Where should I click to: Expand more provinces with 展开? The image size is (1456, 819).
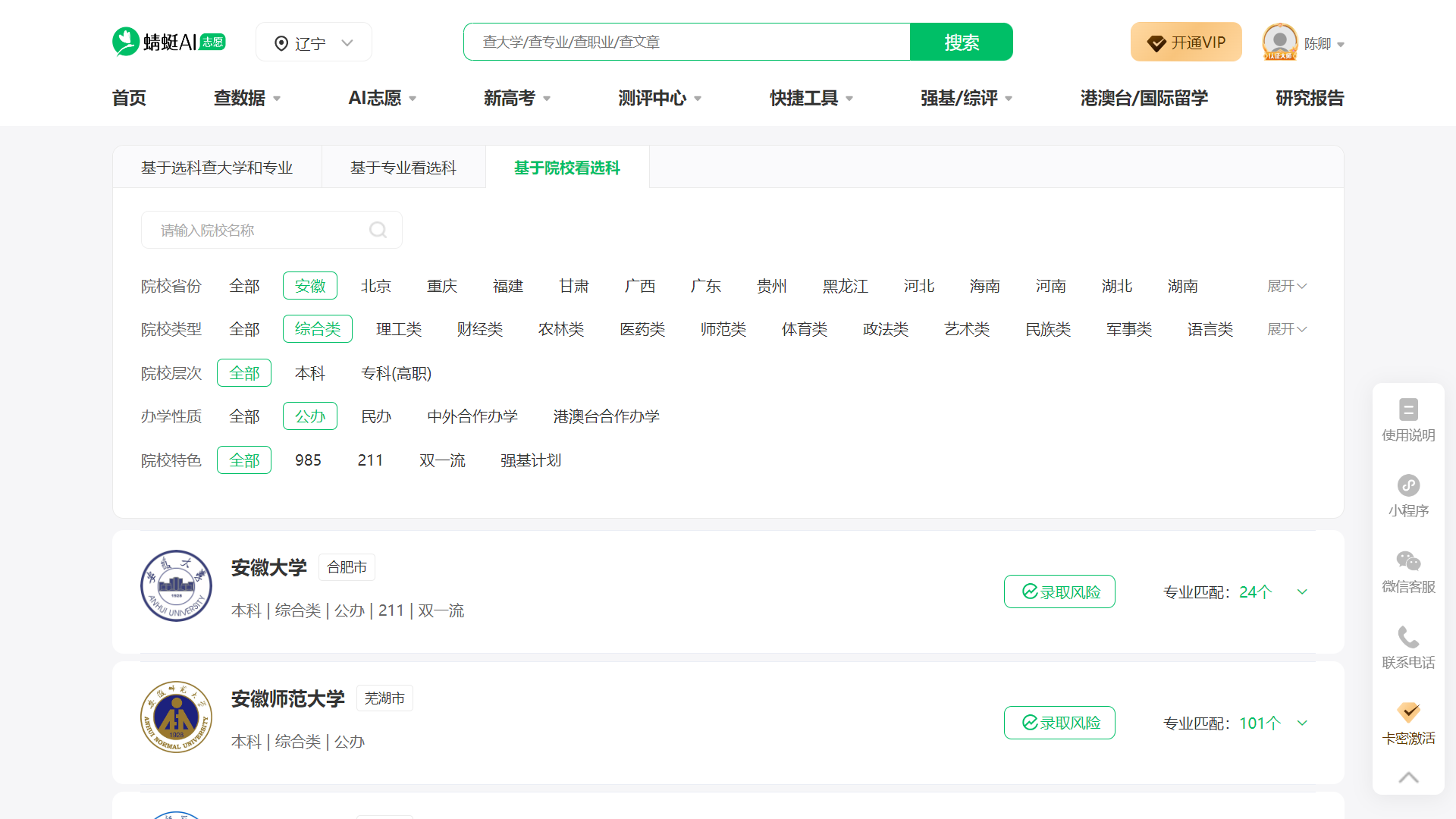coord(1287,286)
